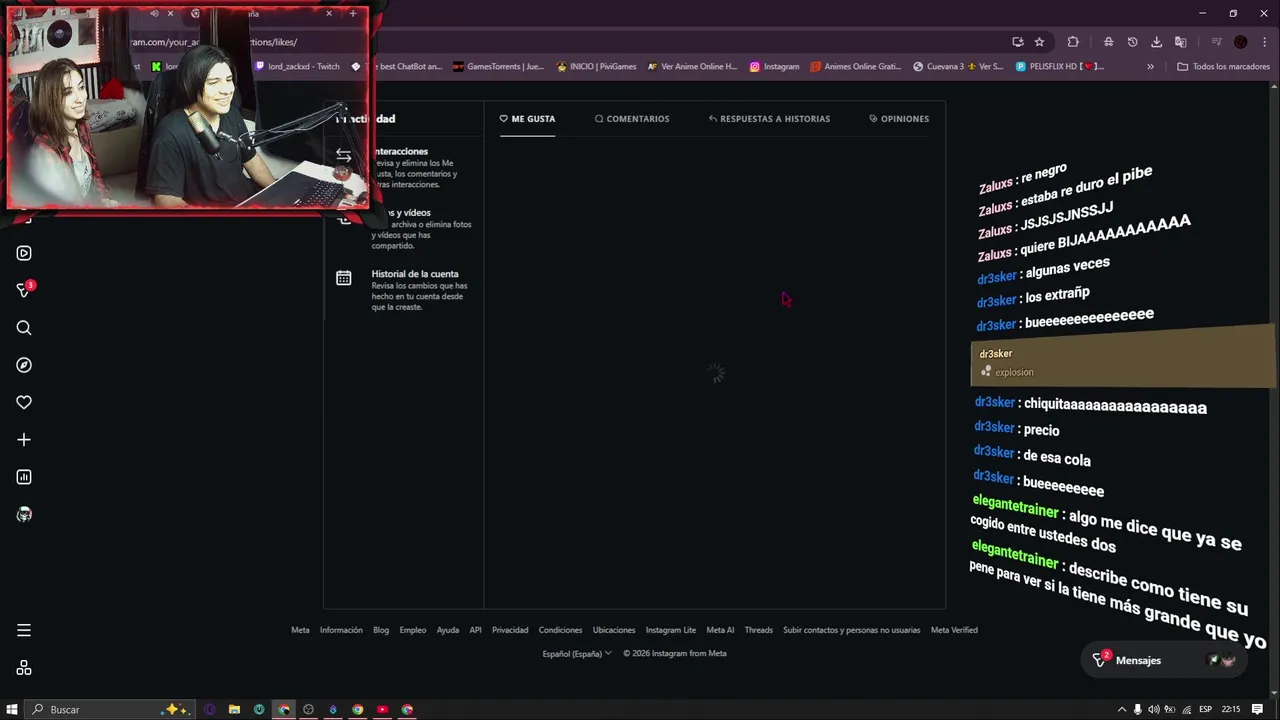Open File Explorer from the taskbar
The image size is (1280, 720).
click(x=234, y=709)
